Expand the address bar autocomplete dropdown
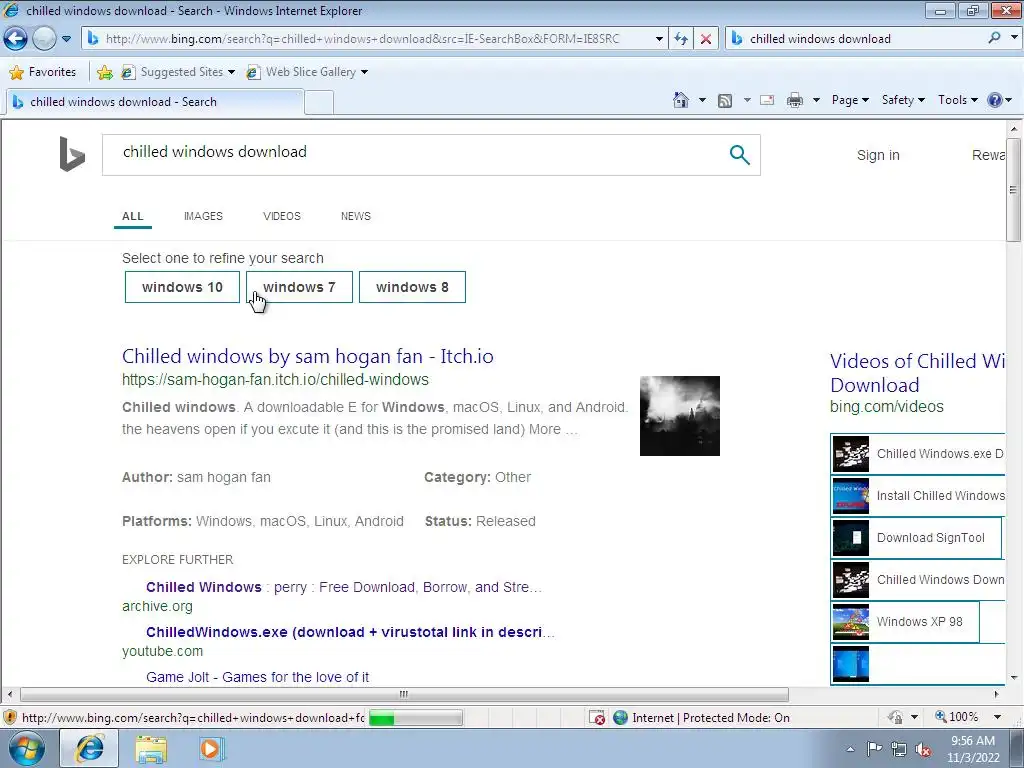The width and height of the screenshot is (1024, 768). pos(659,39)
